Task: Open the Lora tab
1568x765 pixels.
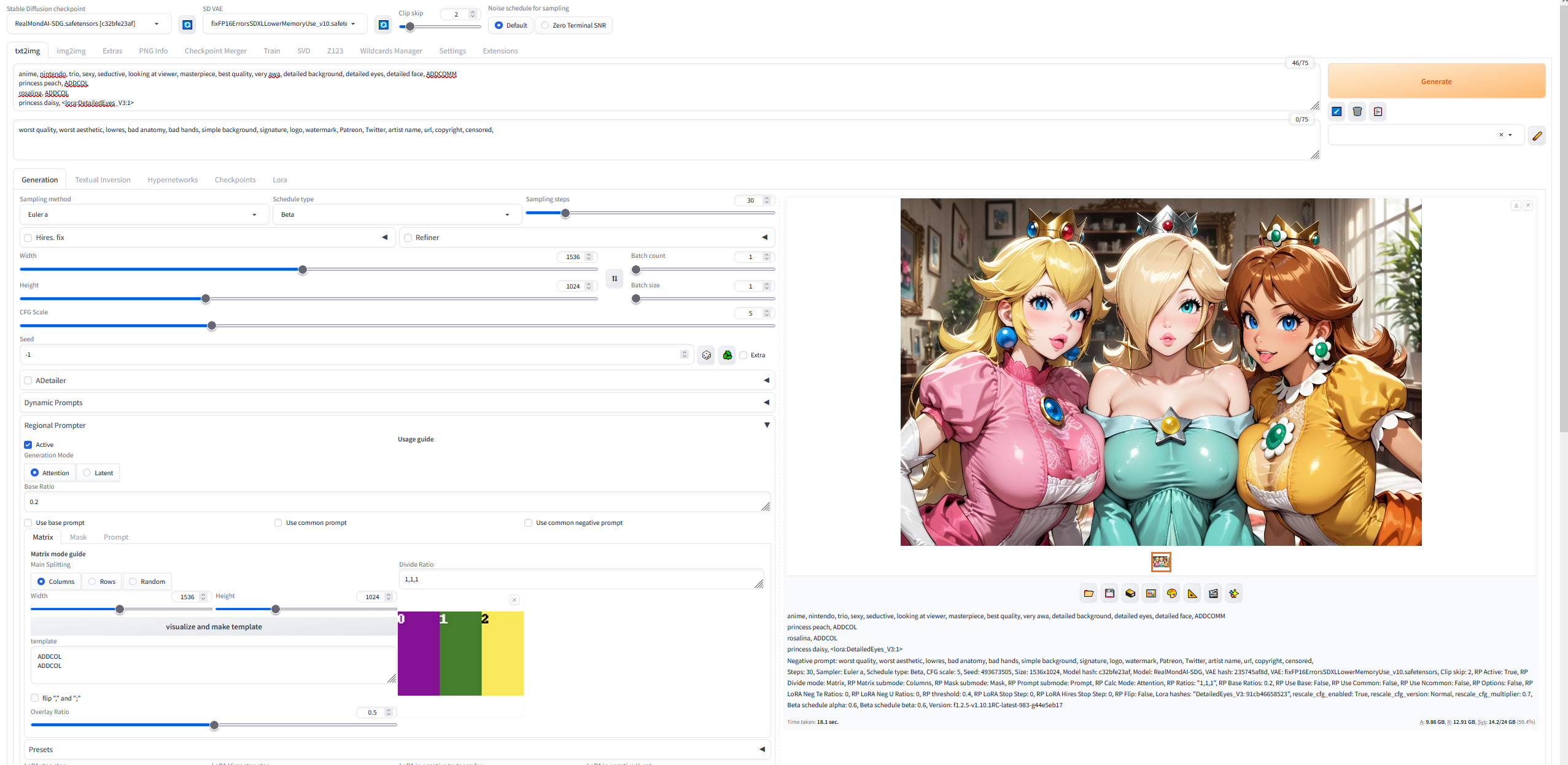Action: point(279,180)
